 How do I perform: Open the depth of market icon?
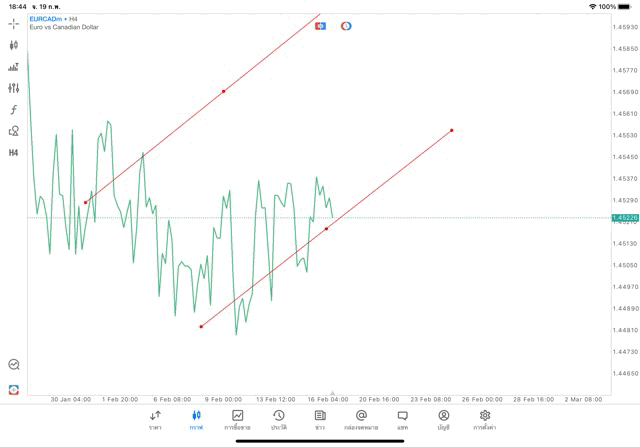click(14, 67)
